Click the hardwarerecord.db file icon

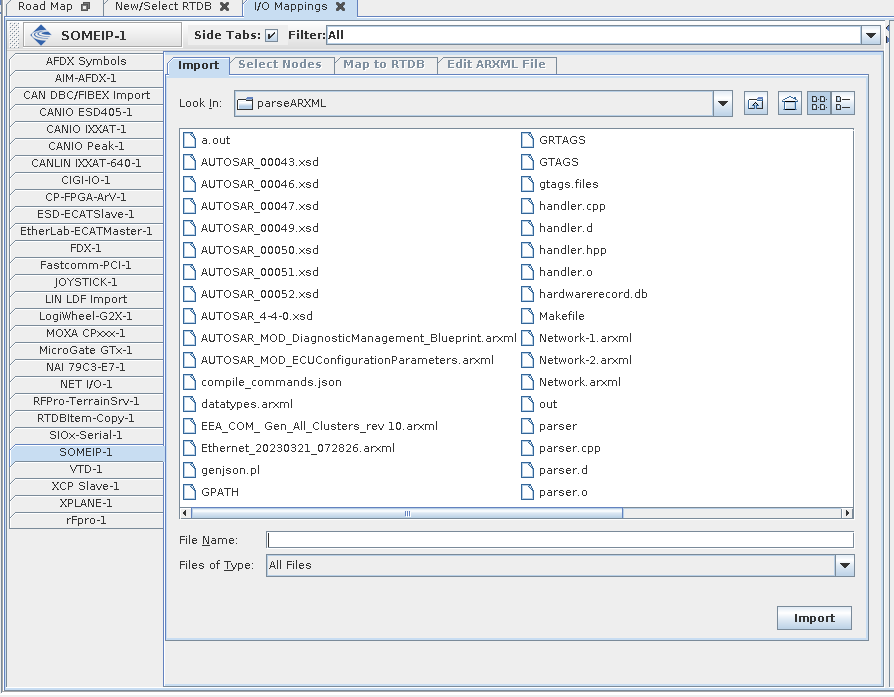tap(527, 294)
